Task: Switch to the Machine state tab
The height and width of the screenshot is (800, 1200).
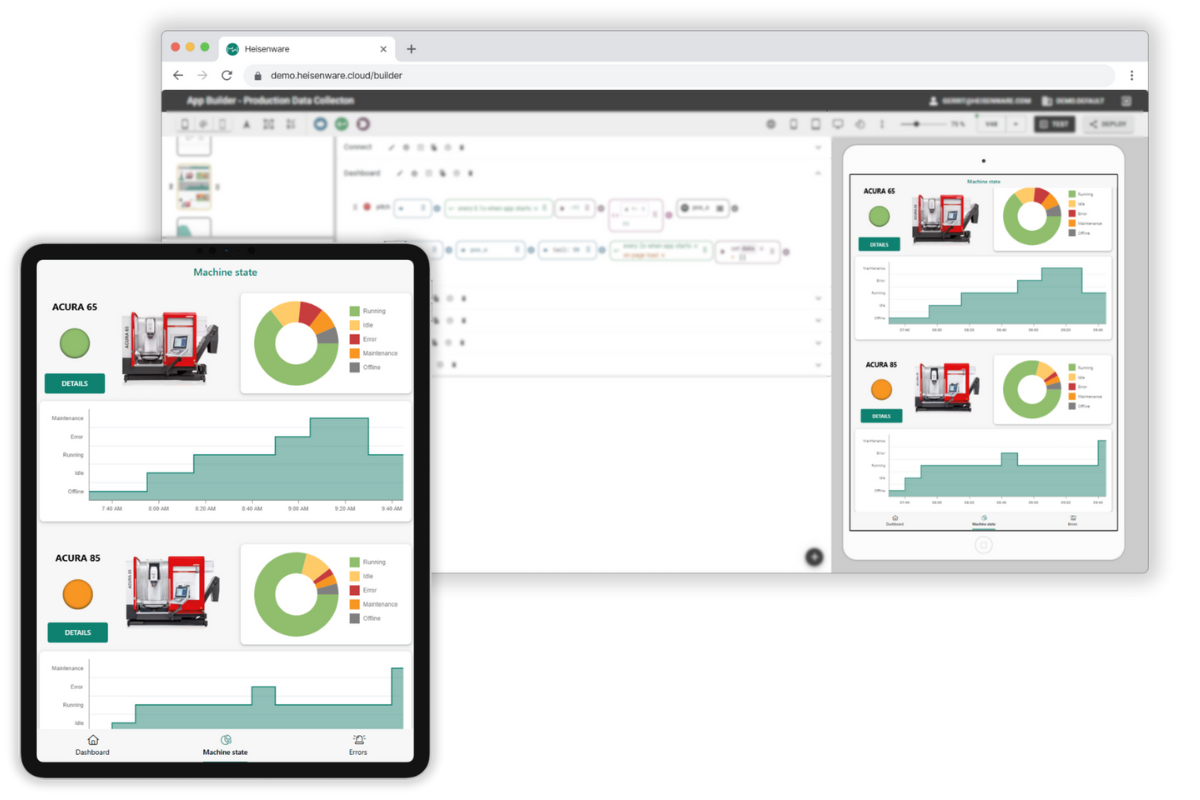Action: pos(225,745)
